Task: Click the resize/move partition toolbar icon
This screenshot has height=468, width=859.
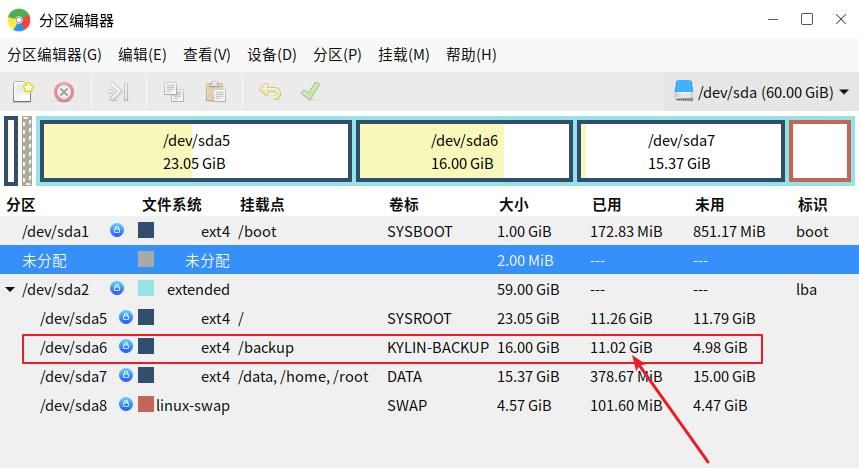Action: (119, 92)
